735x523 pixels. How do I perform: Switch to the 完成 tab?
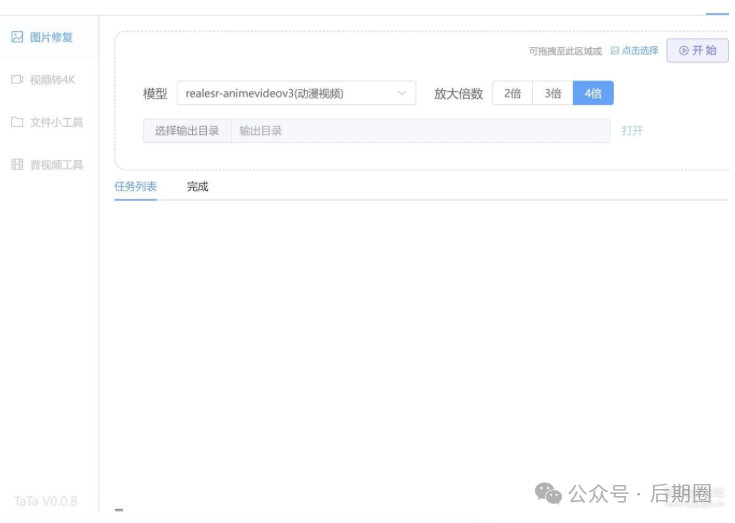[x=197, y=187]
